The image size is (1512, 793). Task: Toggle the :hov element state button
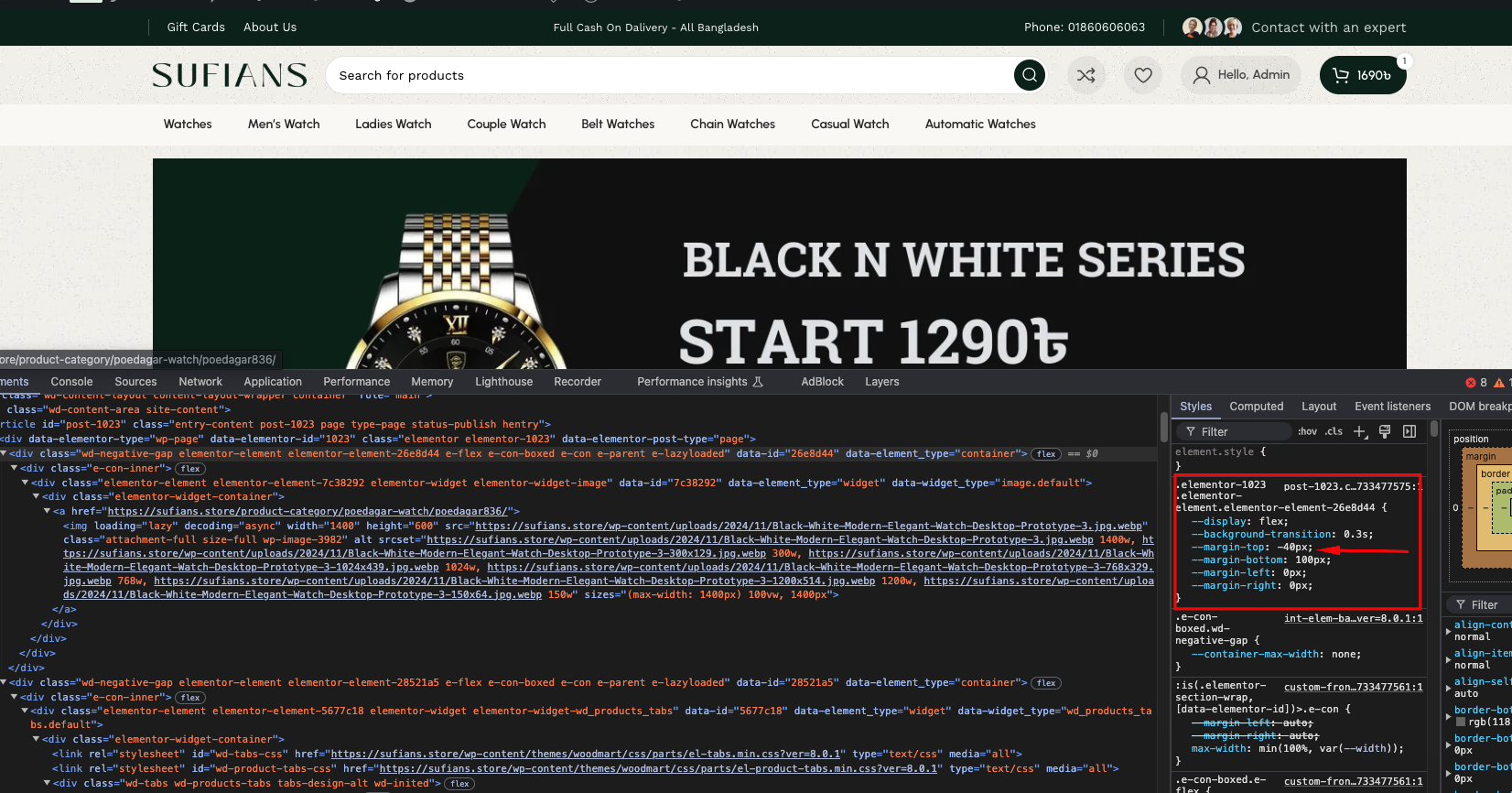pyautogui.click(x=1307, y=431)
